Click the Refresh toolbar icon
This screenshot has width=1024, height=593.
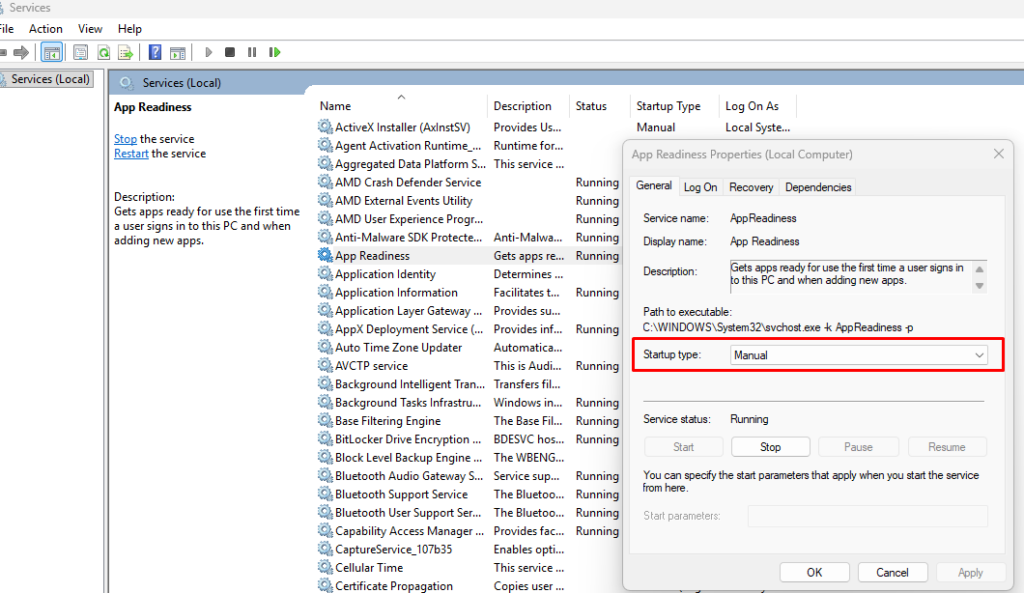[x=103, y=52]
